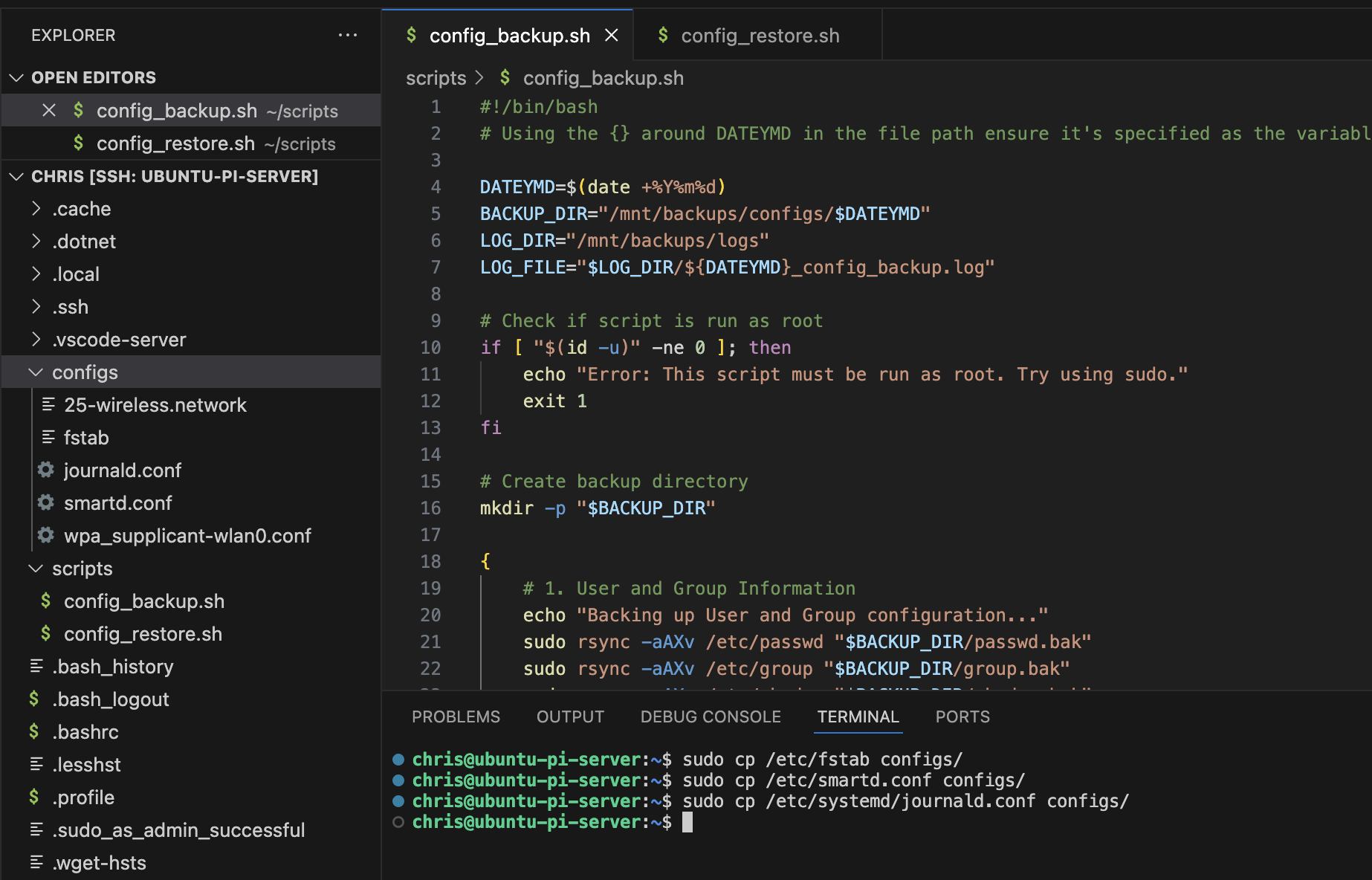Click shell icon next to .bashrc file
The width and height of the screenshot is (1372, 880).
[34, 731]
